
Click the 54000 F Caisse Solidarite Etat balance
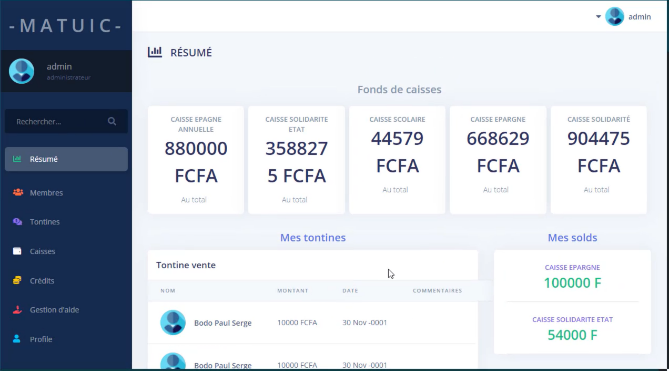coord(573,335)
